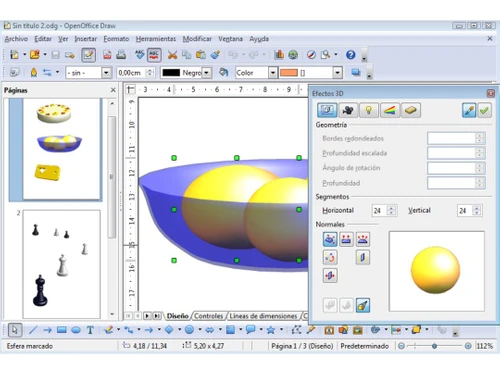Open the Editar menu
This screenshot has width=500, height=375.
(x=43, y=39)
